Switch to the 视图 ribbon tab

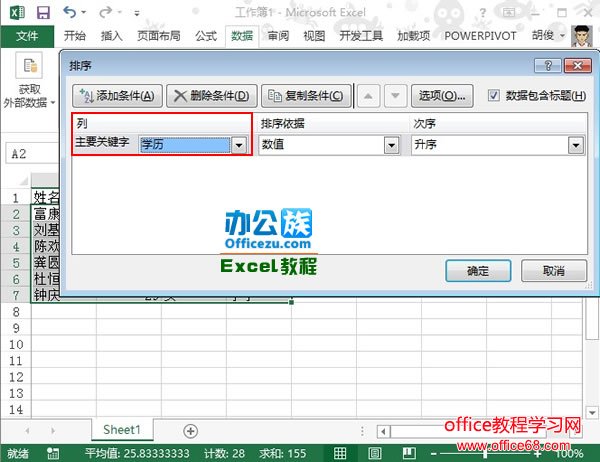coord(314,36)
